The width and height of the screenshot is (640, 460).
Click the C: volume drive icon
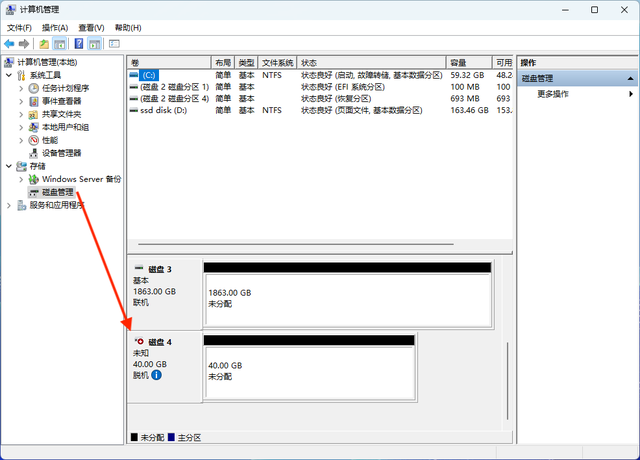pos(133,75)
